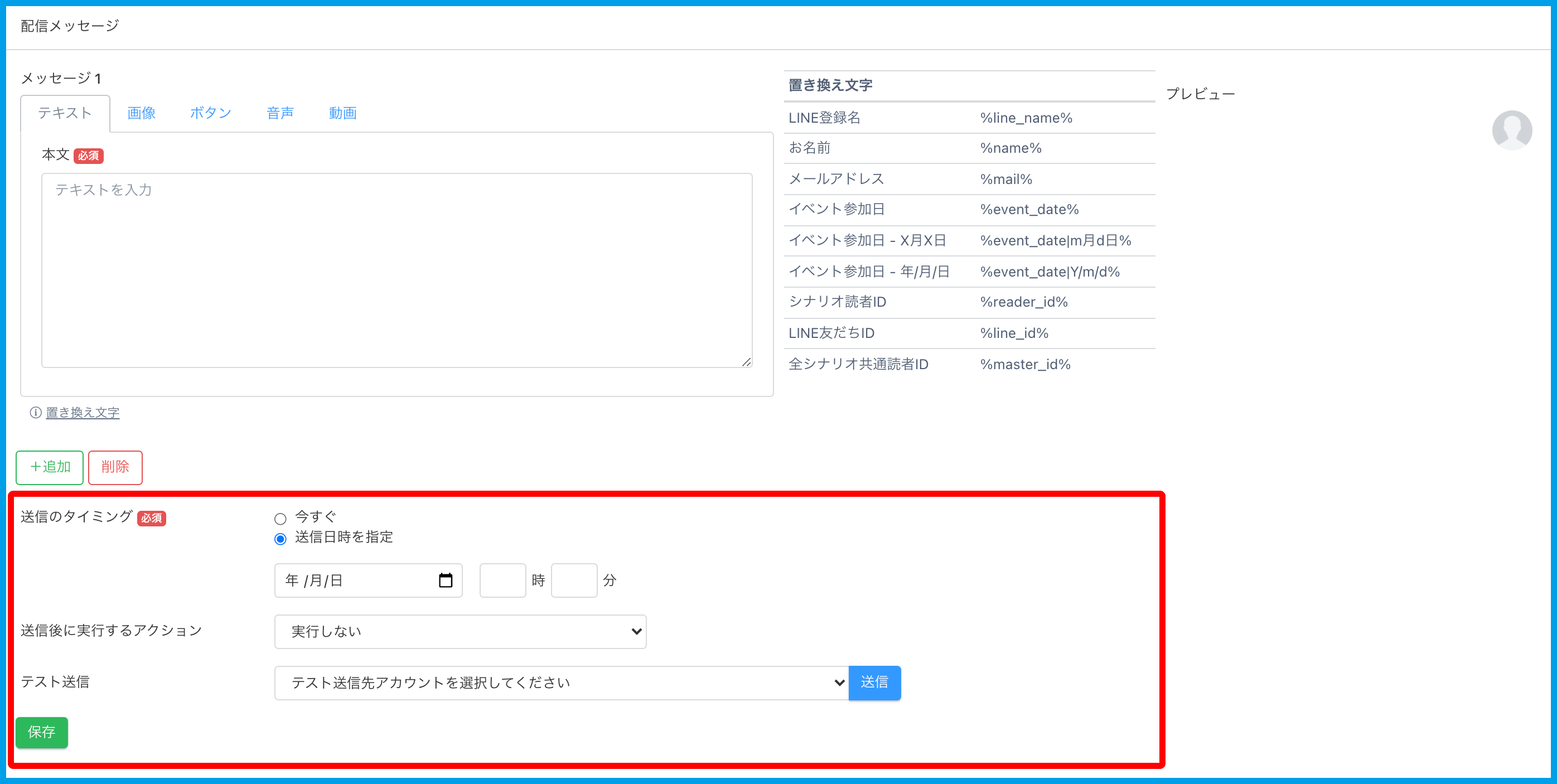The image size is (1557, 784).
Task: Switch to the ボタン tab
Action: 210,113
